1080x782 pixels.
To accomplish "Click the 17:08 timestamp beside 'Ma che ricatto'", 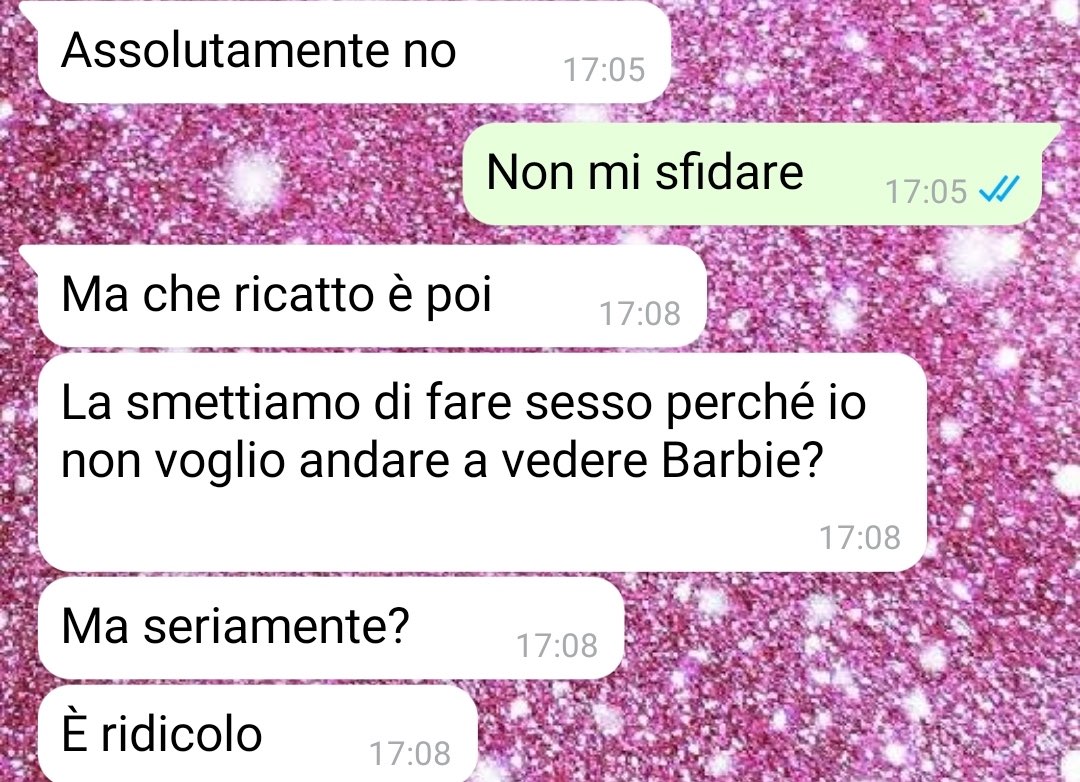I will coord(640,313).
